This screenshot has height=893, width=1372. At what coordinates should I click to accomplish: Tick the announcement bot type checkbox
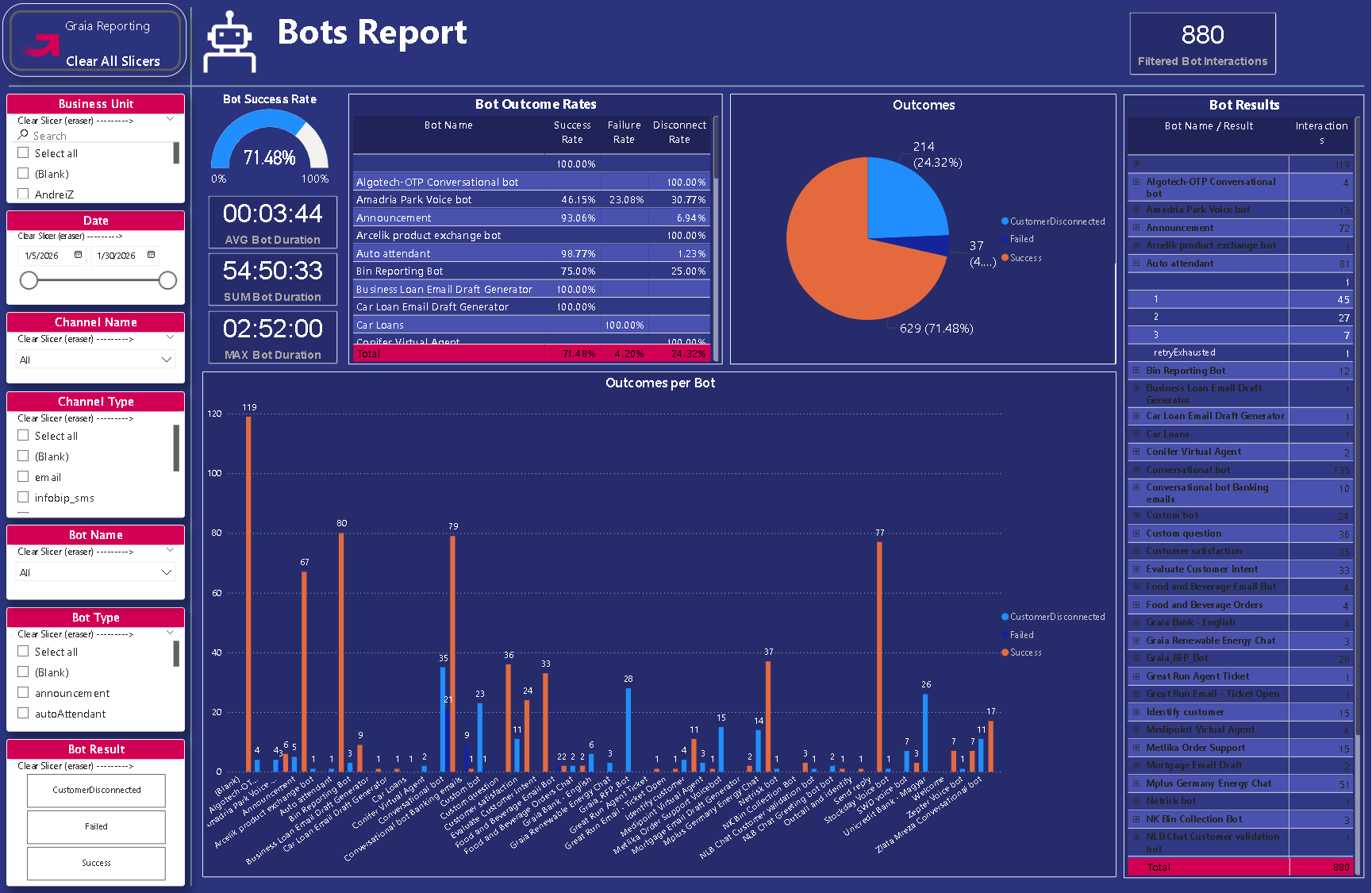click(x=23, y=693)
